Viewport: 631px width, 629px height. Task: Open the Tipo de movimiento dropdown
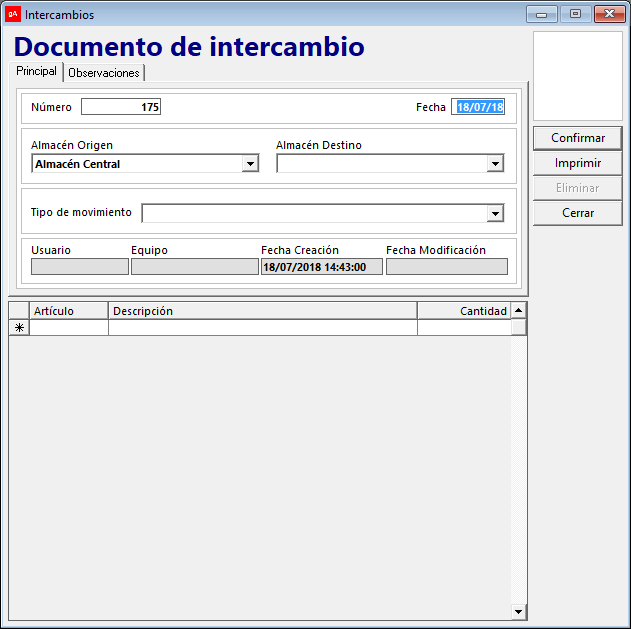coord(494,213)
